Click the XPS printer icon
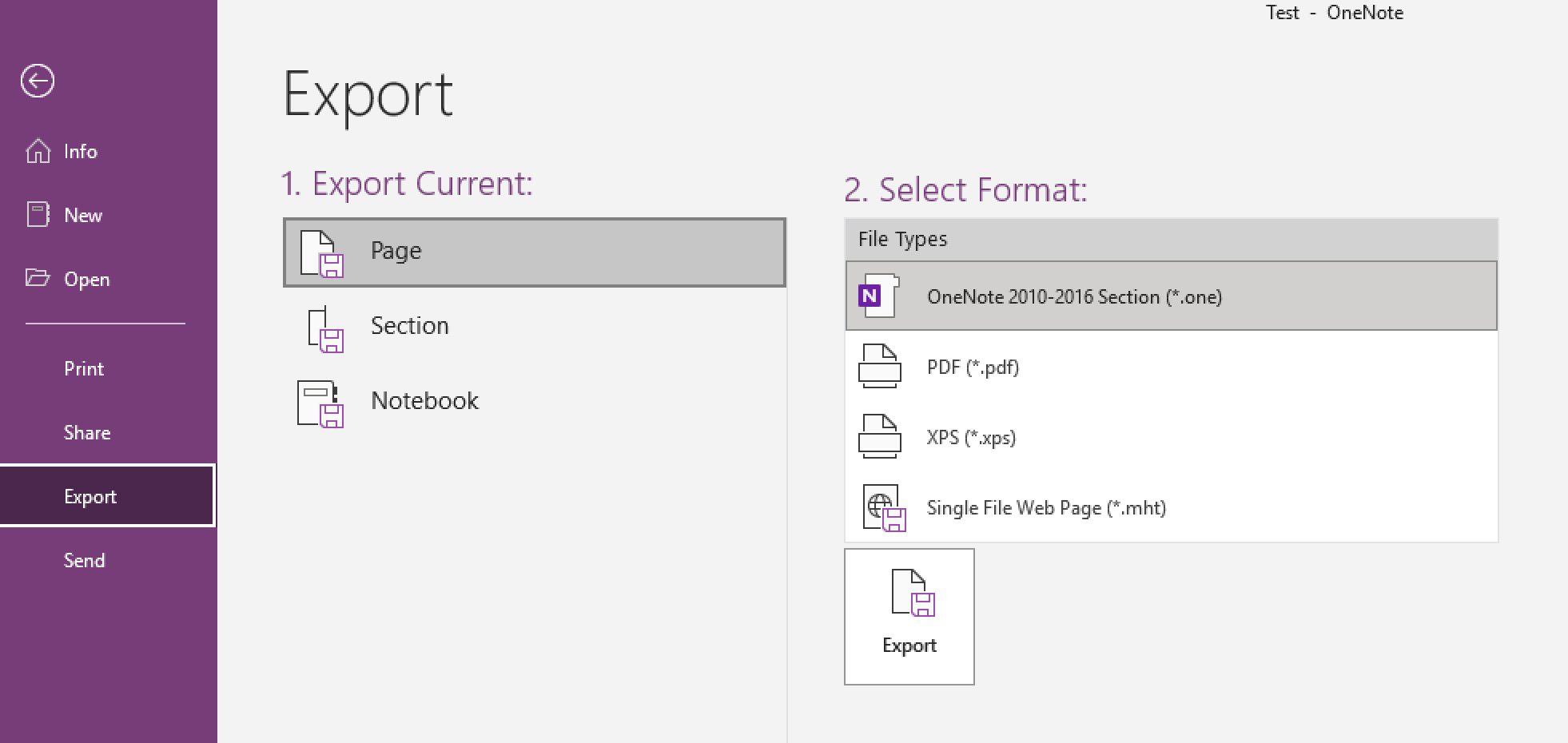Image resolution: width=1568 pixels, height=743 pixels. pos(880,436)
